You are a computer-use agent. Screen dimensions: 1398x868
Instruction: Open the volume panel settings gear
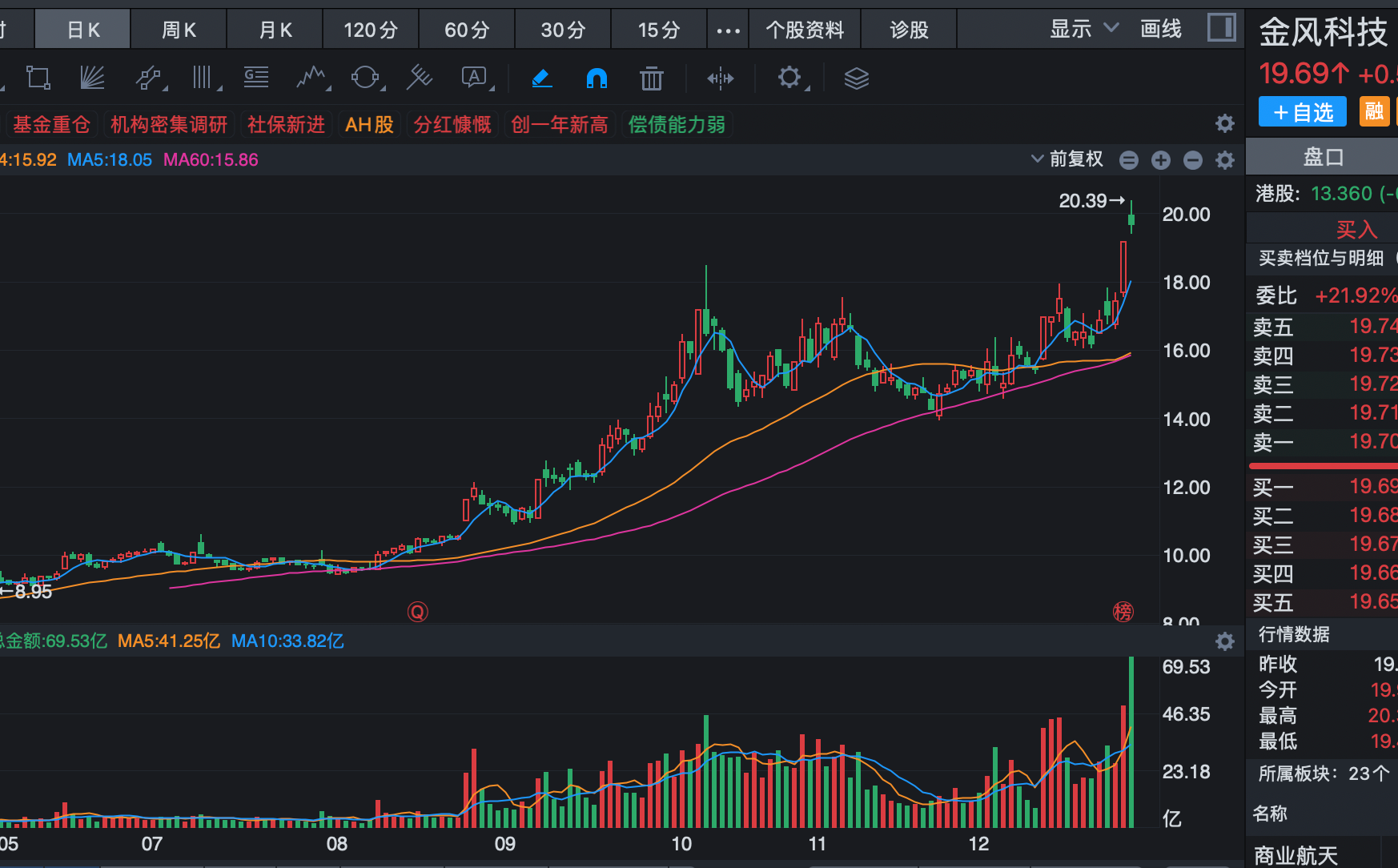pyautogui.click(x=1224, y=641)
